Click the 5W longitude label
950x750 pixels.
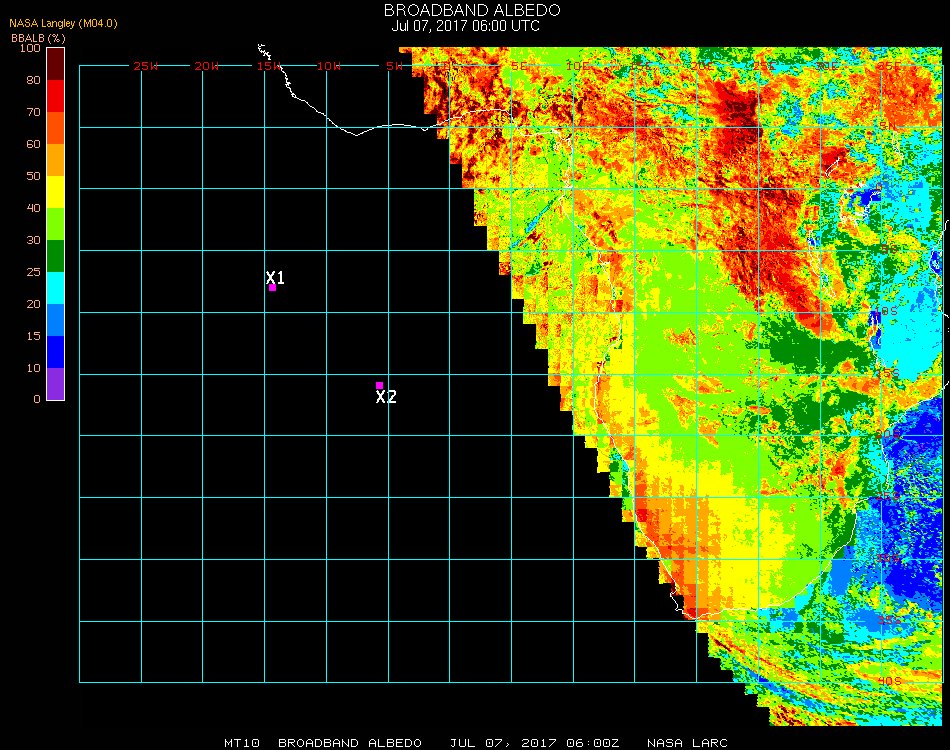pos(394,66)
